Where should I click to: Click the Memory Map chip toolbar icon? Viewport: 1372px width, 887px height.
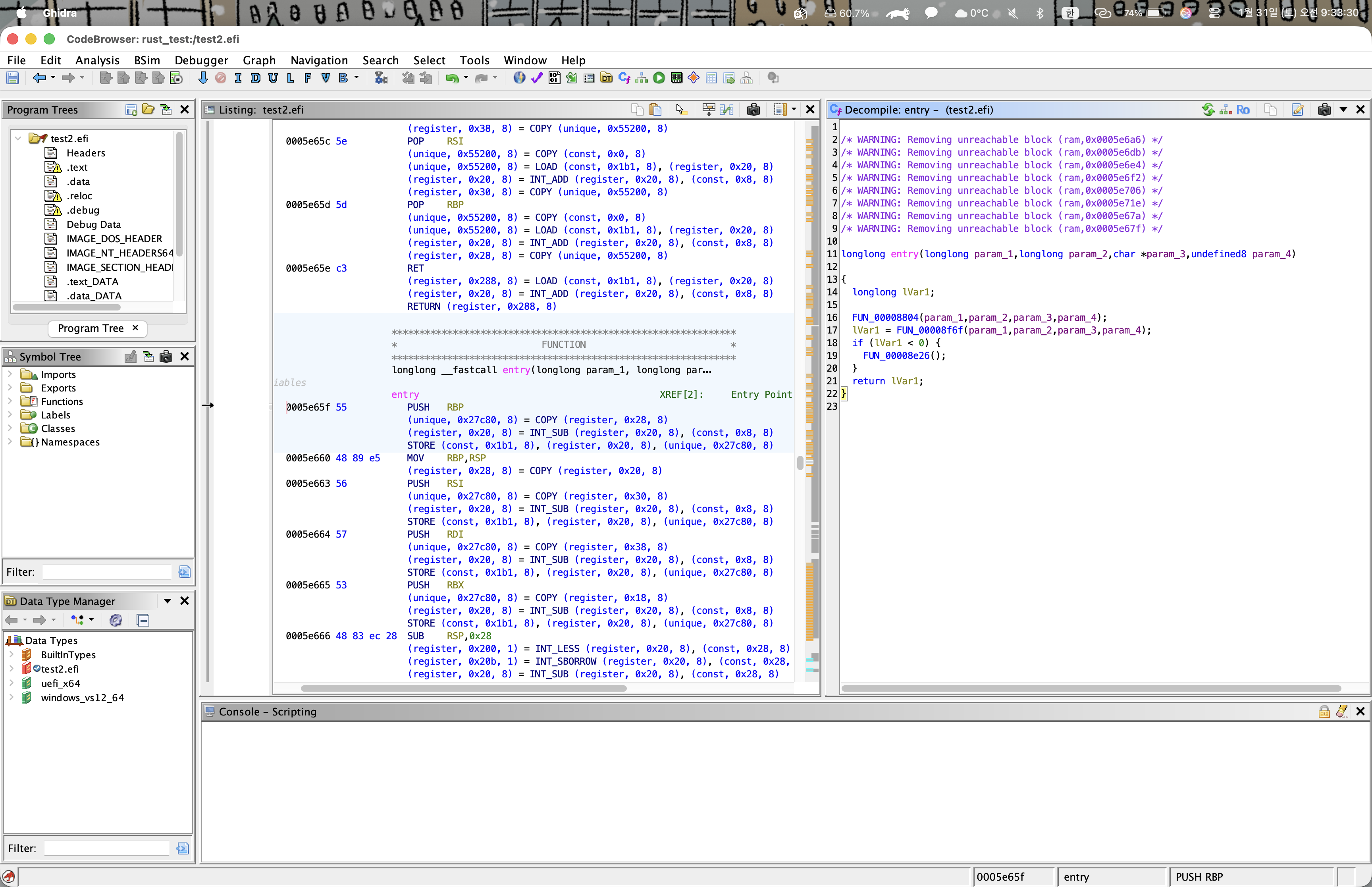tap(676, 78)
